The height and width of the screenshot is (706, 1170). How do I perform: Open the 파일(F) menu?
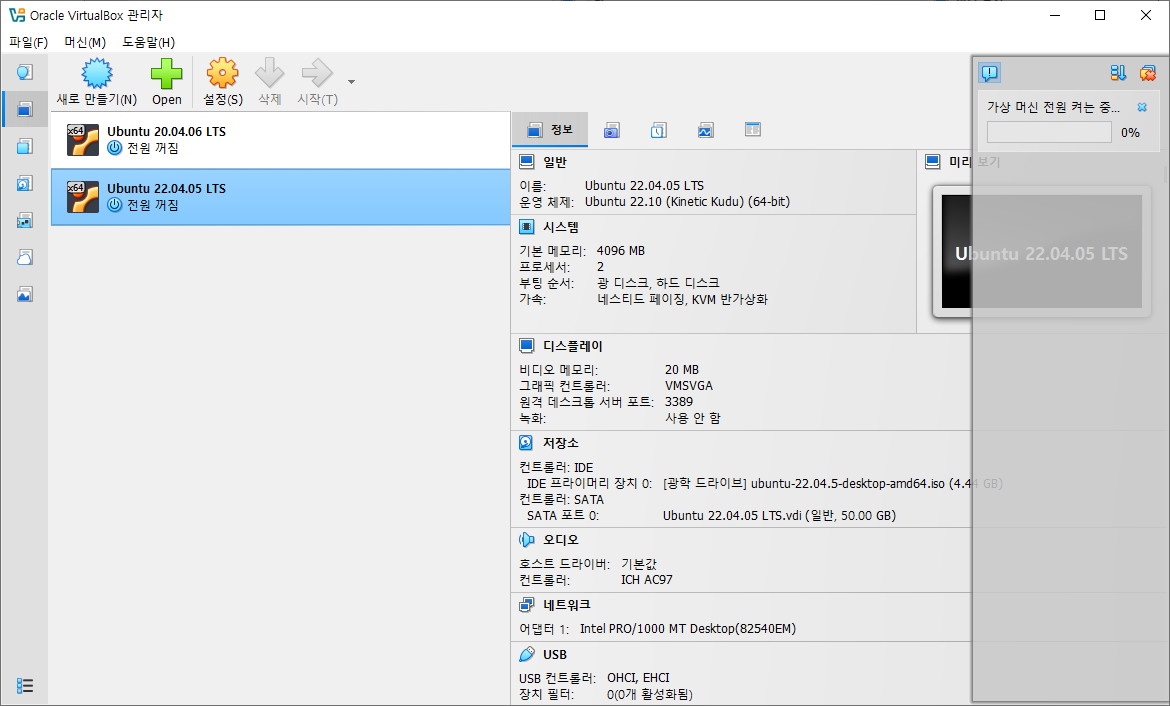[x=28, y=42]
